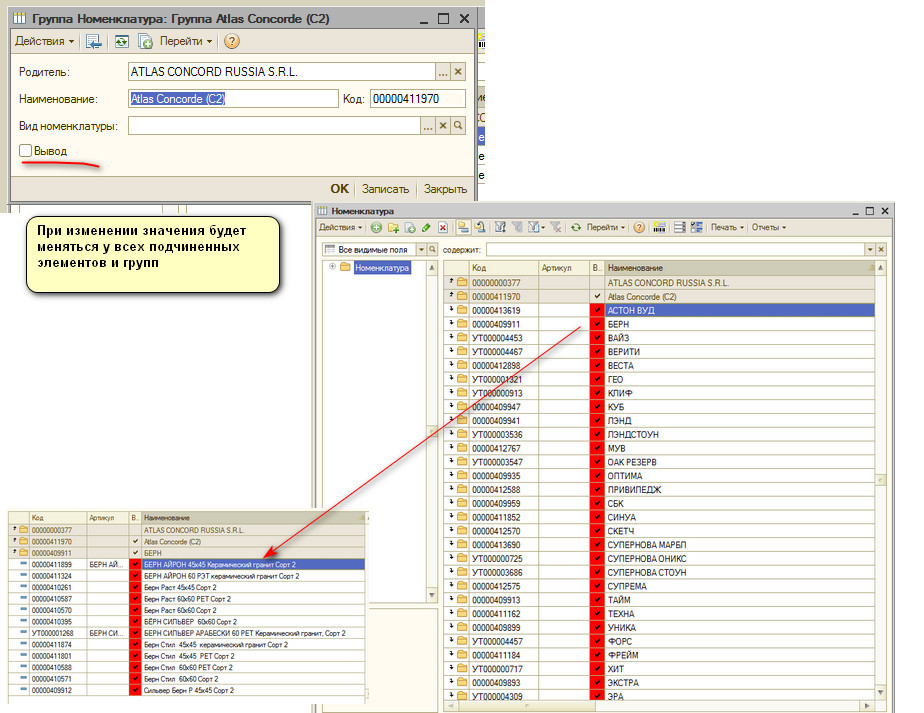This screenshot has height=713, width=924.
Task: Open the Отчеты menu
Action: [768, 228]
